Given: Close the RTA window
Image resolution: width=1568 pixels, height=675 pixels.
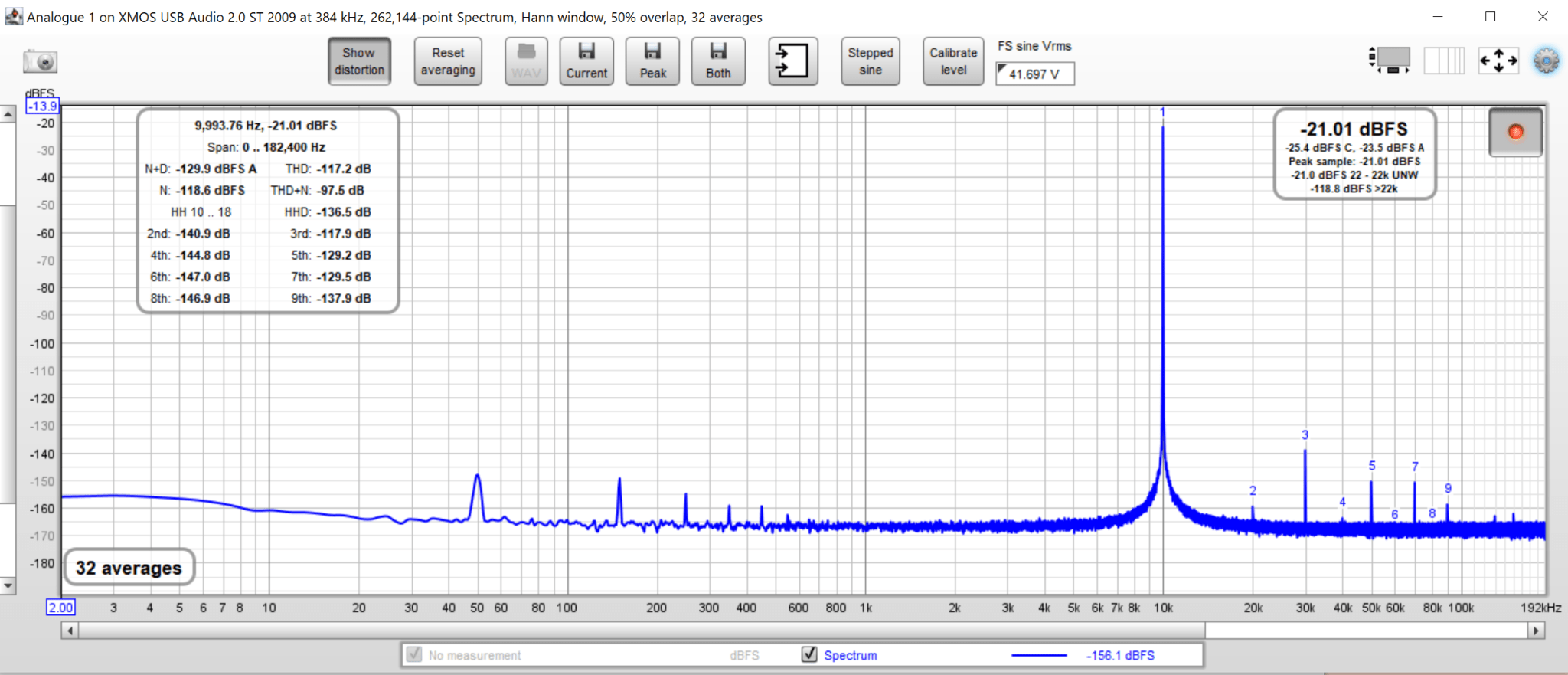Looking at the screenshot, I should pos(1543,16).
